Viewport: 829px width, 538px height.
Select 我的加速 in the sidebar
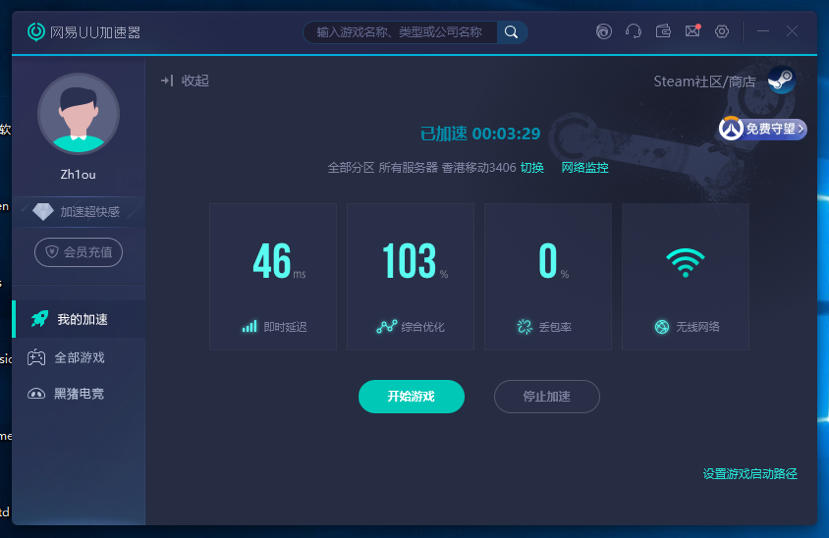[x=79, y=319]
